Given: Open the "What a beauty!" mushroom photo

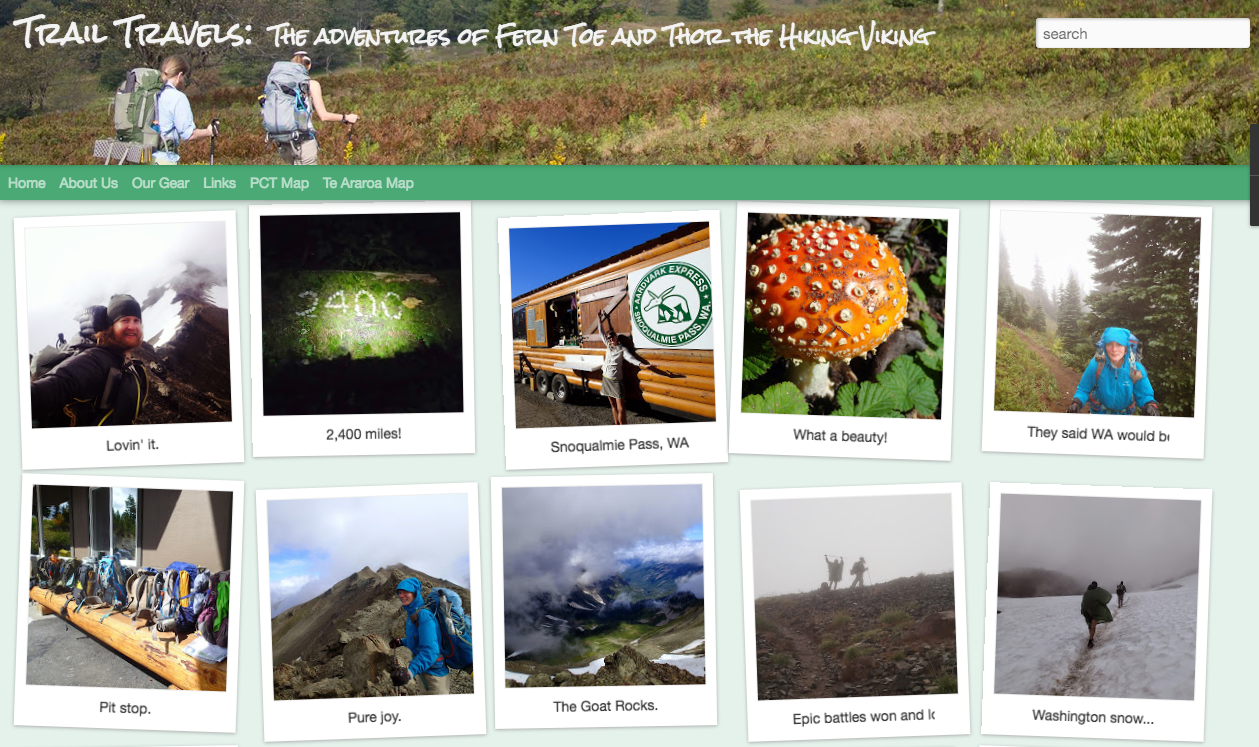Looking at the screenshot, I should pos(845,316).
